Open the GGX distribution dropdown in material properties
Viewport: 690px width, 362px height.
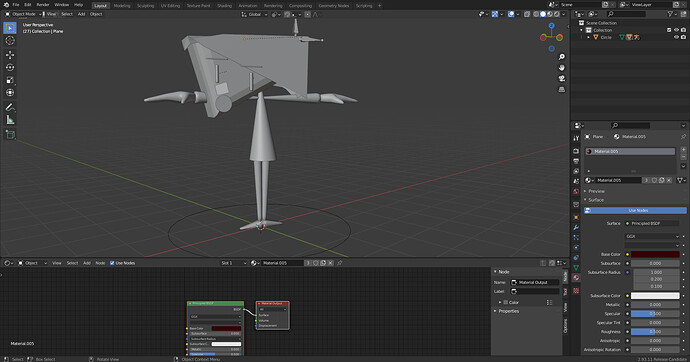653,236
